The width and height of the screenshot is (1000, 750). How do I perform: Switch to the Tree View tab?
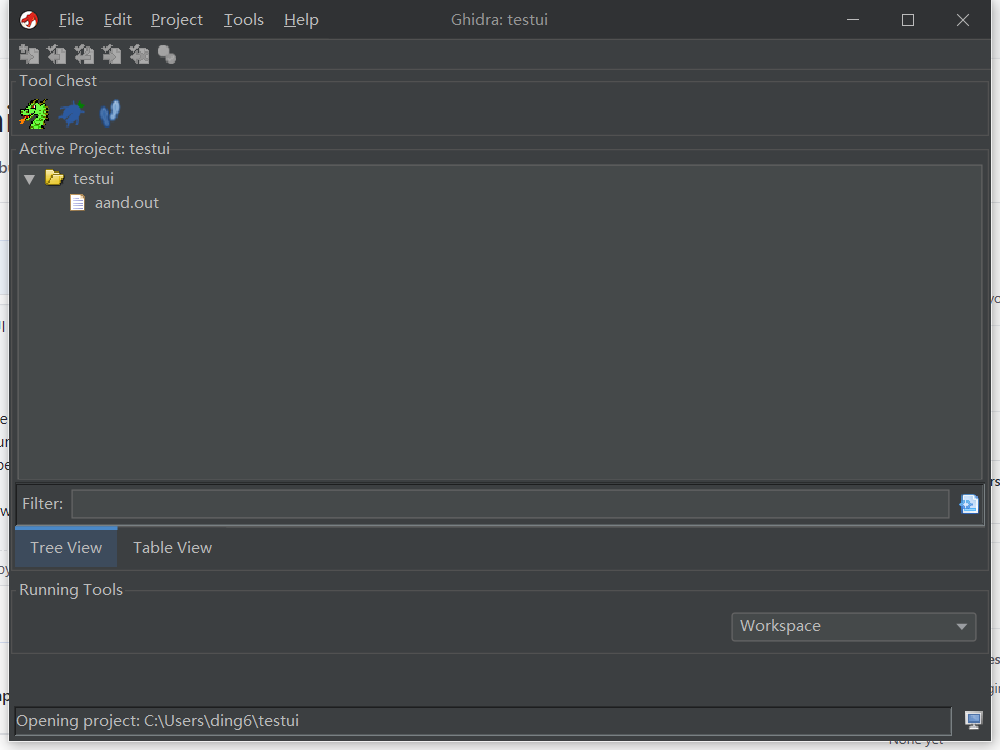pyautogui.click(x=66, y=548)
